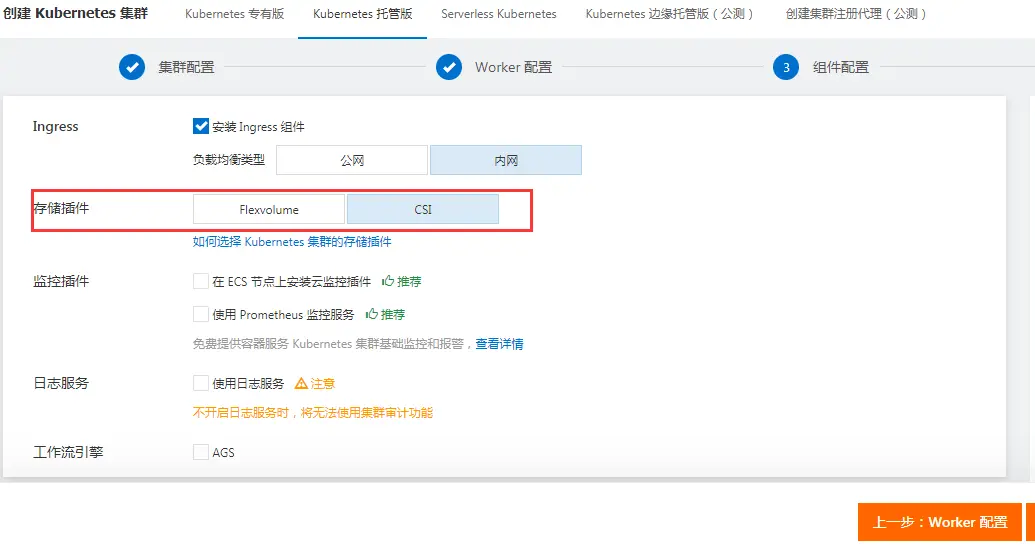The height and width of the screenshot is (555, 1035).
Task: Switch to Serverless Kubernetes tab
Action: [499, 14]
